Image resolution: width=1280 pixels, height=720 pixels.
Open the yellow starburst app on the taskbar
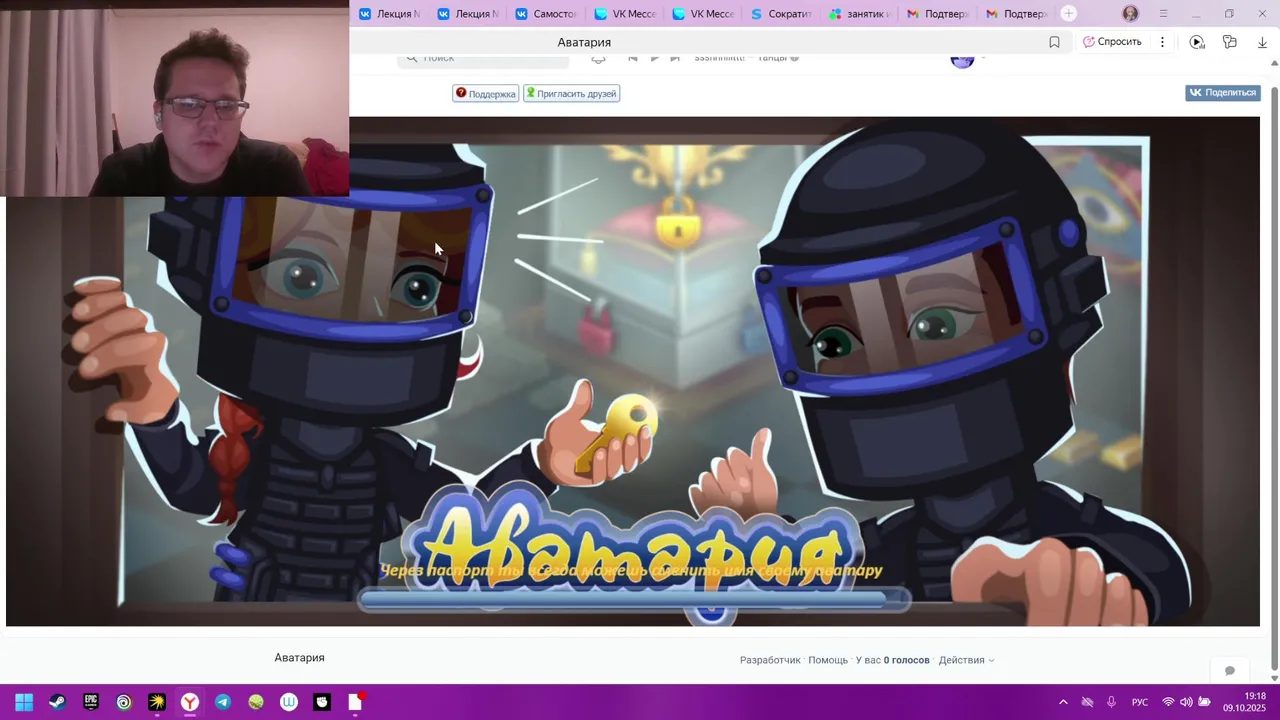[156, 702]
